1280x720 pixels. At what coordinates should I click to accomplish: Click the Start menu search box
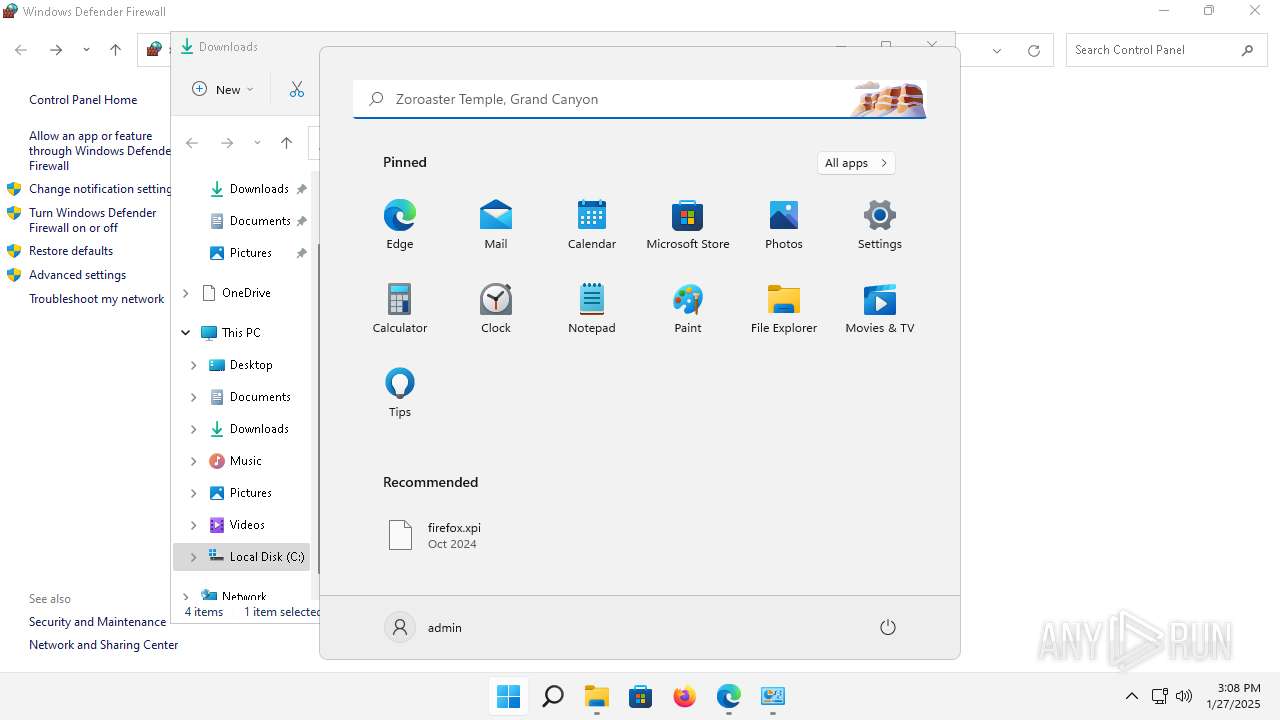[639, 99]
